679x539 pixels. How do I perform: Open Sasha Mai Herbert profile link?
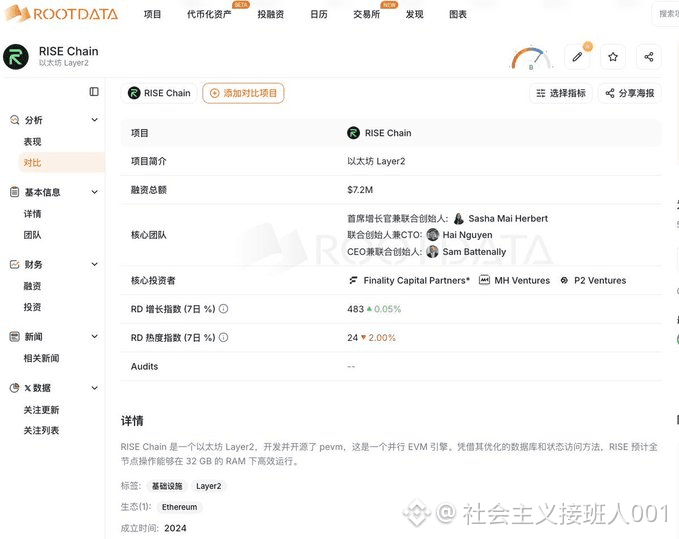[508, 219]
